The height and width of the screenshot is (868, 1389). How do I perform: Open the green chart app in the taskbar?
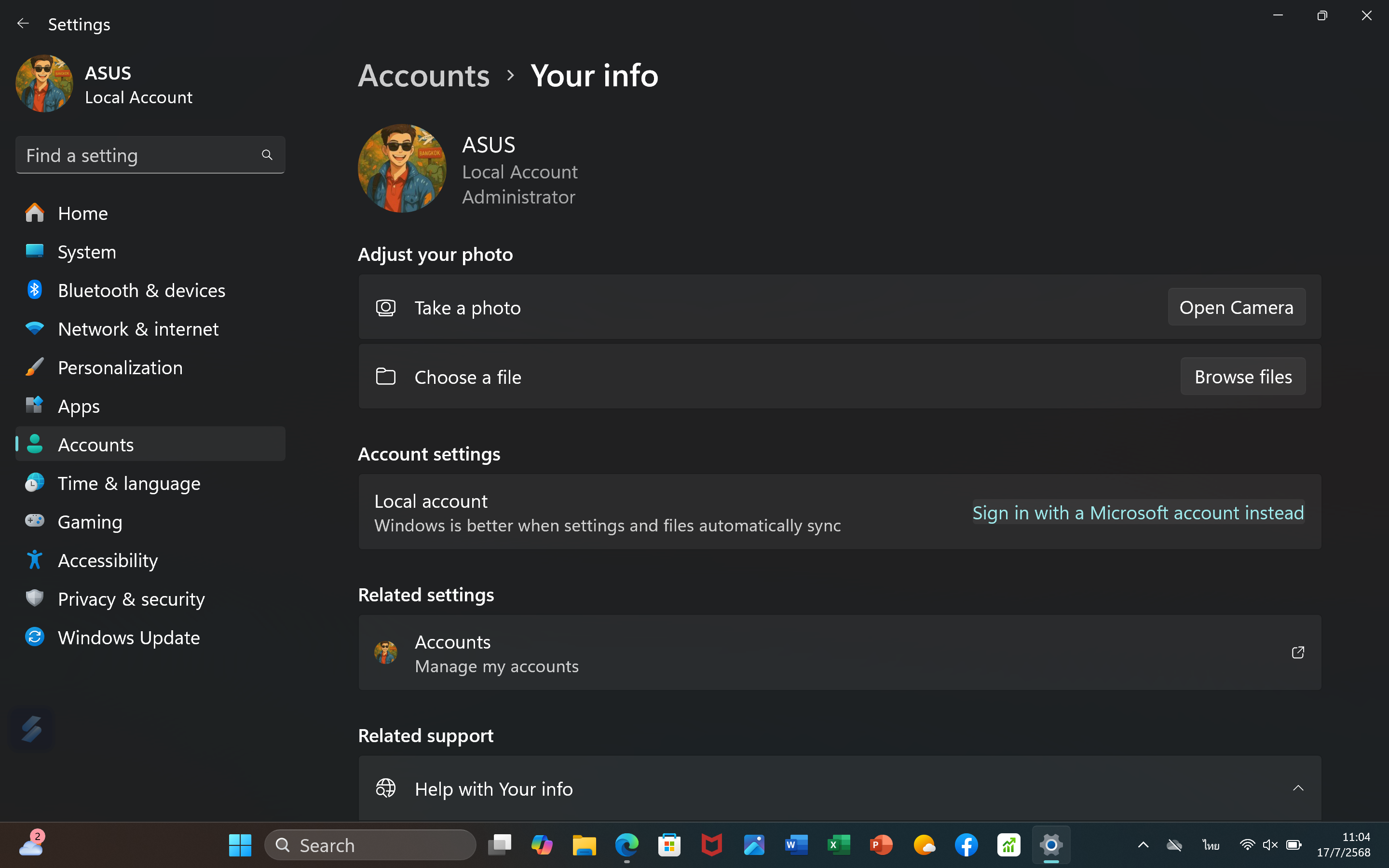1009,845
